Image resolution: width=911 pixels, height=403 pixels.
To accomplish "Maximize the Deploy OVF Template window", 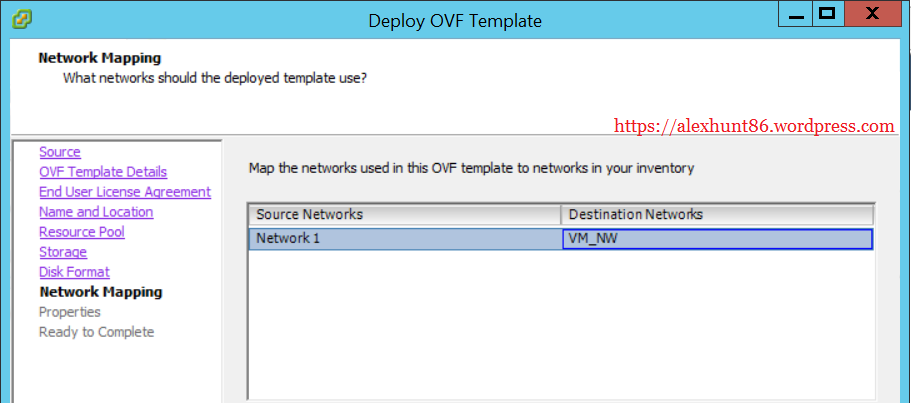I will 827,14.
